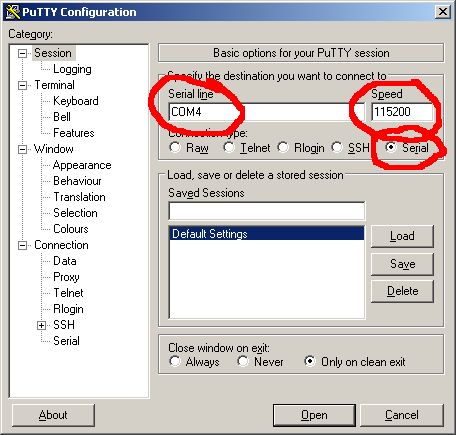Open the Appearance category
456x435 pixels.
(82, 165)
